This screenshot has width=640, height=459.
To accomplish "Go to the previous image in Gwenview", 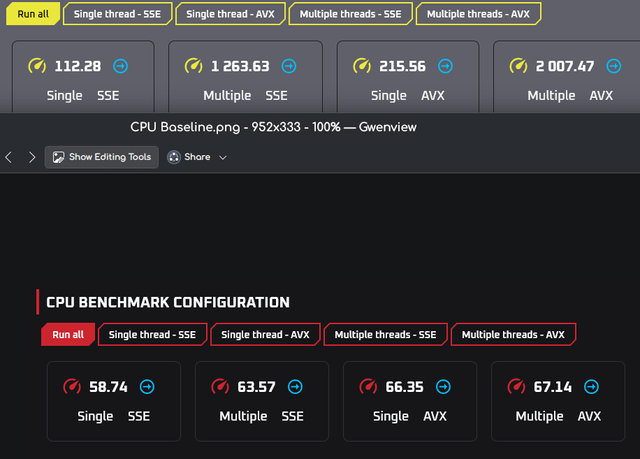I will coord(9,157).
